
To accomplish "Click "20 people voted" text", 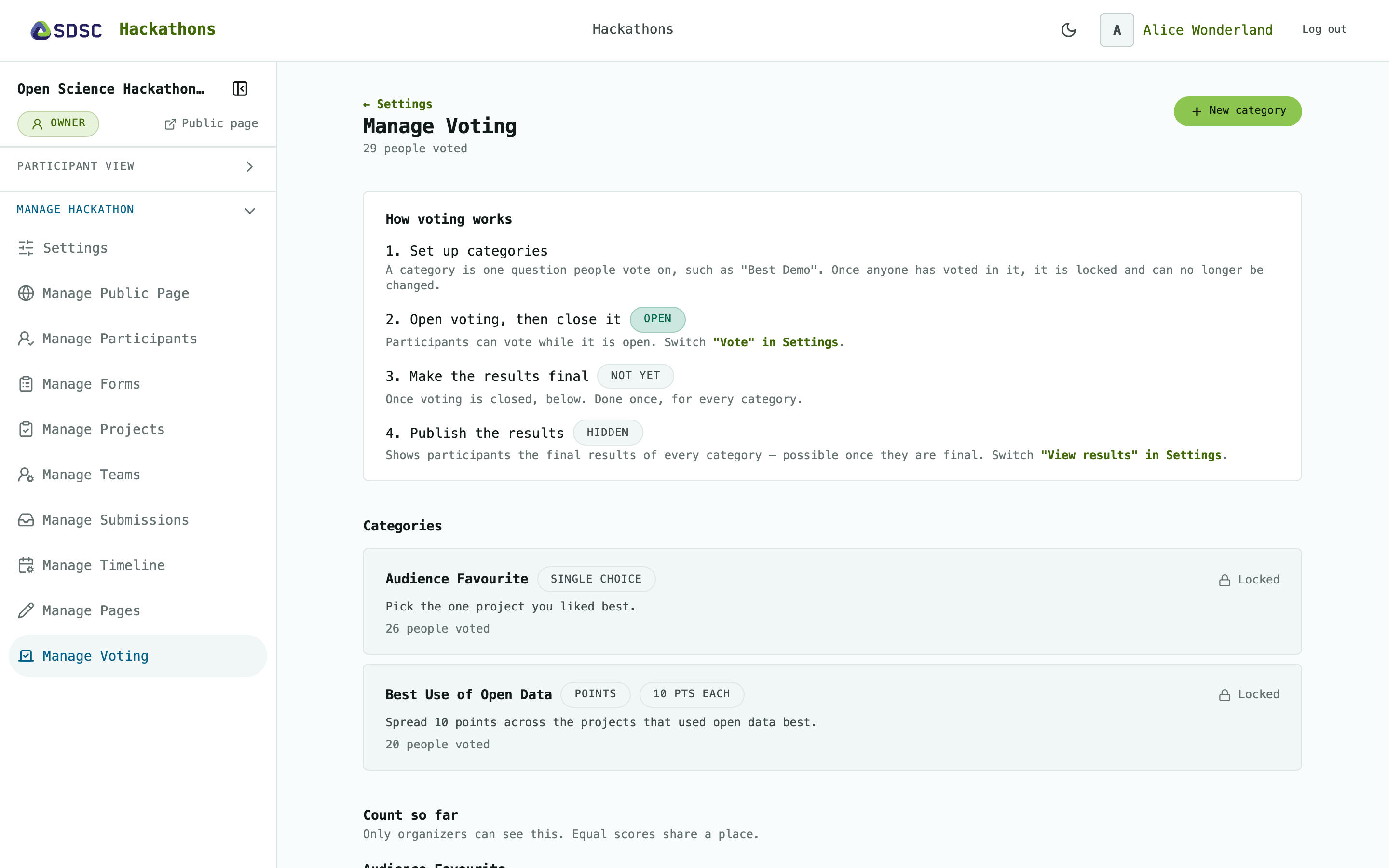I will pyautogui.click(x=437, y=745).
